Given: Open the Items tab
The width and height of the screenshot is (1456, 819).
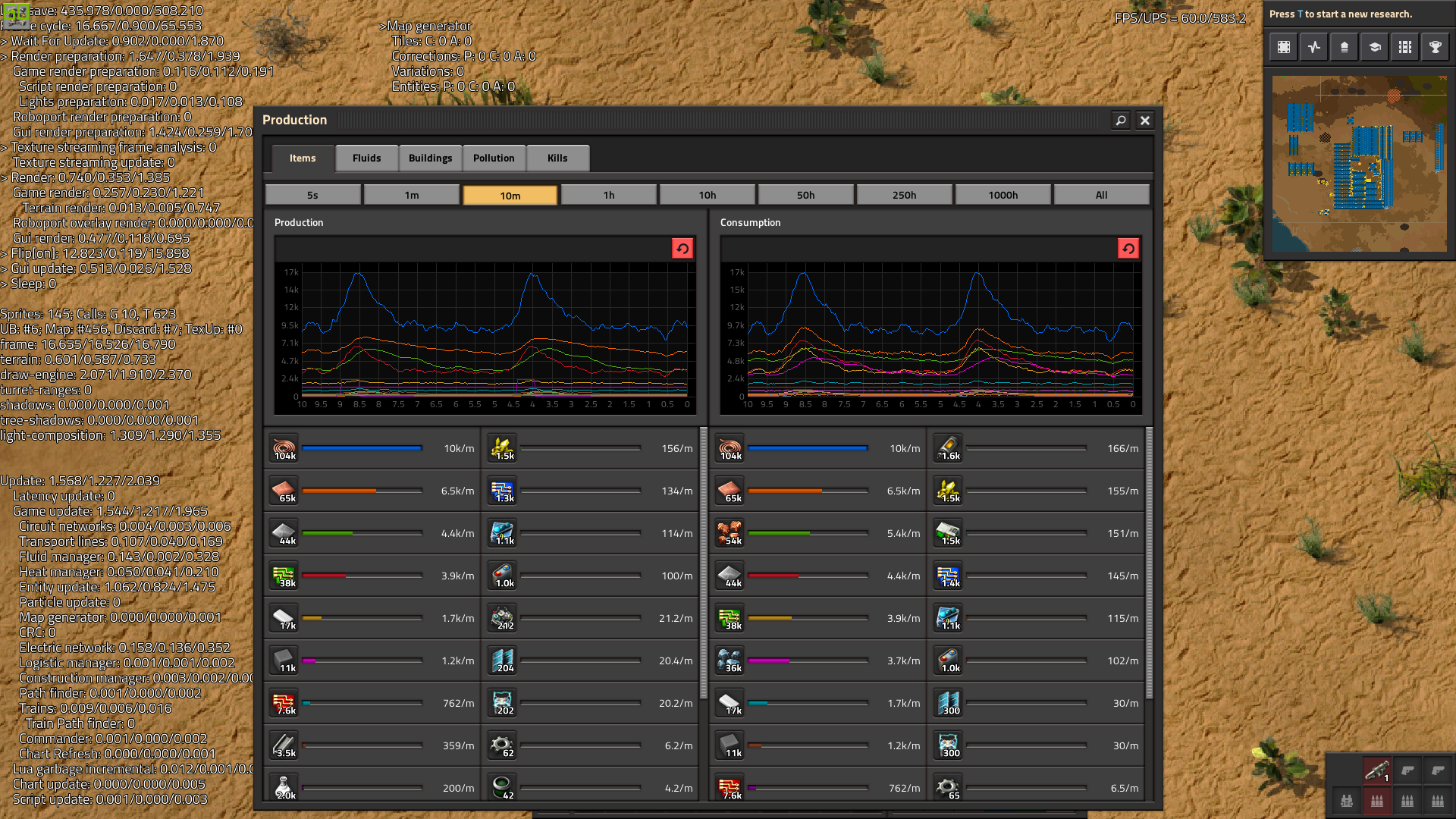Looking at the screenshot, I should (303, 158).
